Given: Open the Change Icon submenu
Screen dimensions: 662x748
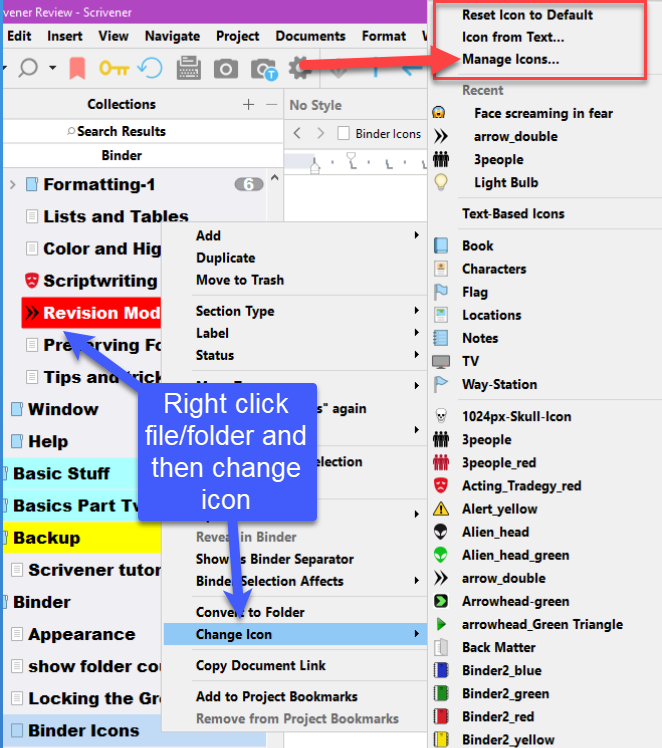Looking at the screenshot, I should point(295,634).
